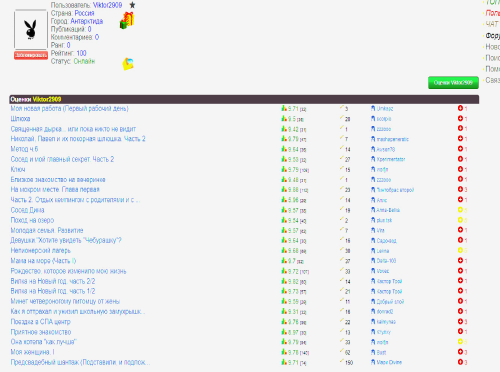The width and height of the screenshot is (500, 372).
Task: Click user icon in Моя новая работа row
Action: 373,108
